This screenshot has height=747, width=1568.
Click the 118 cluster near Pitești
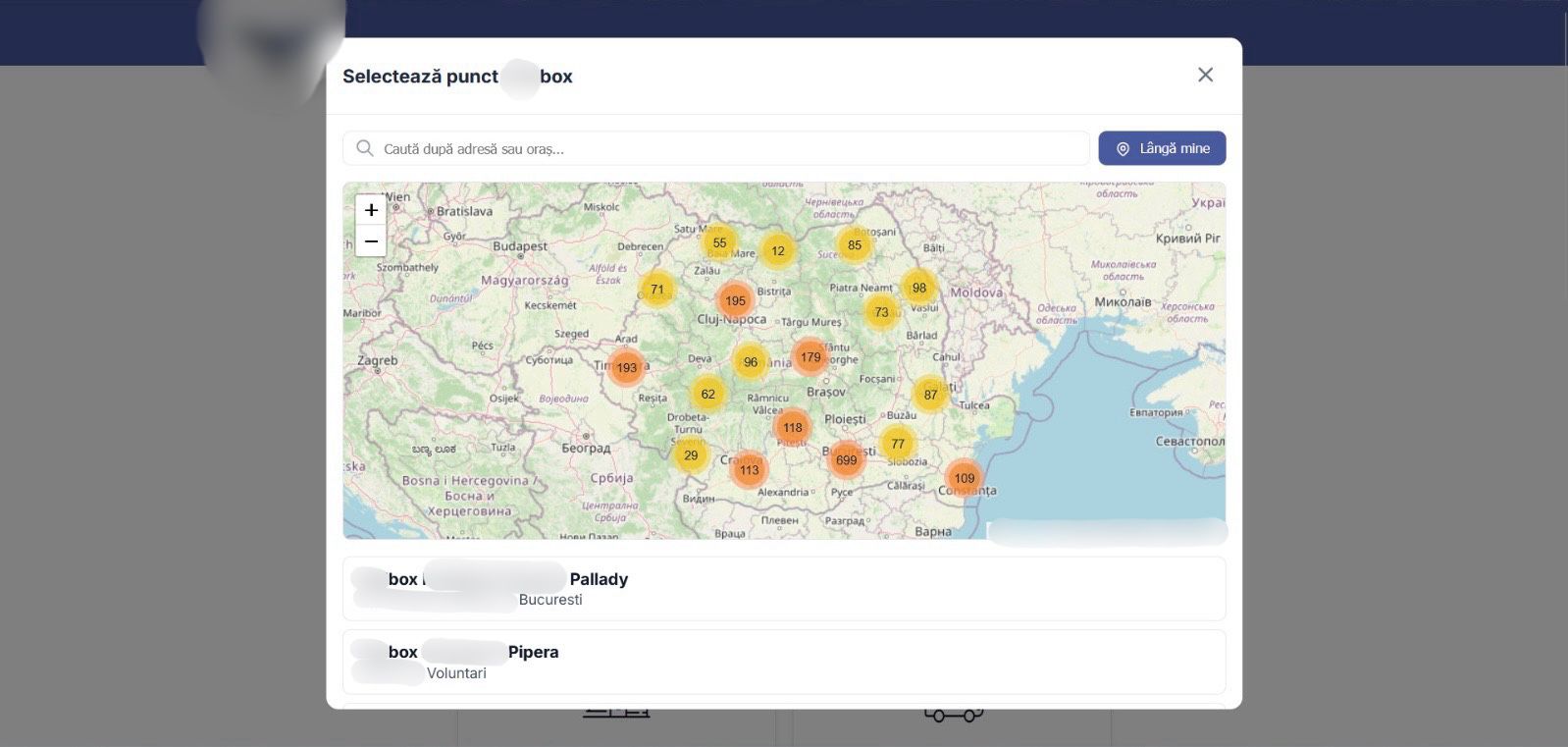[792, 428]
